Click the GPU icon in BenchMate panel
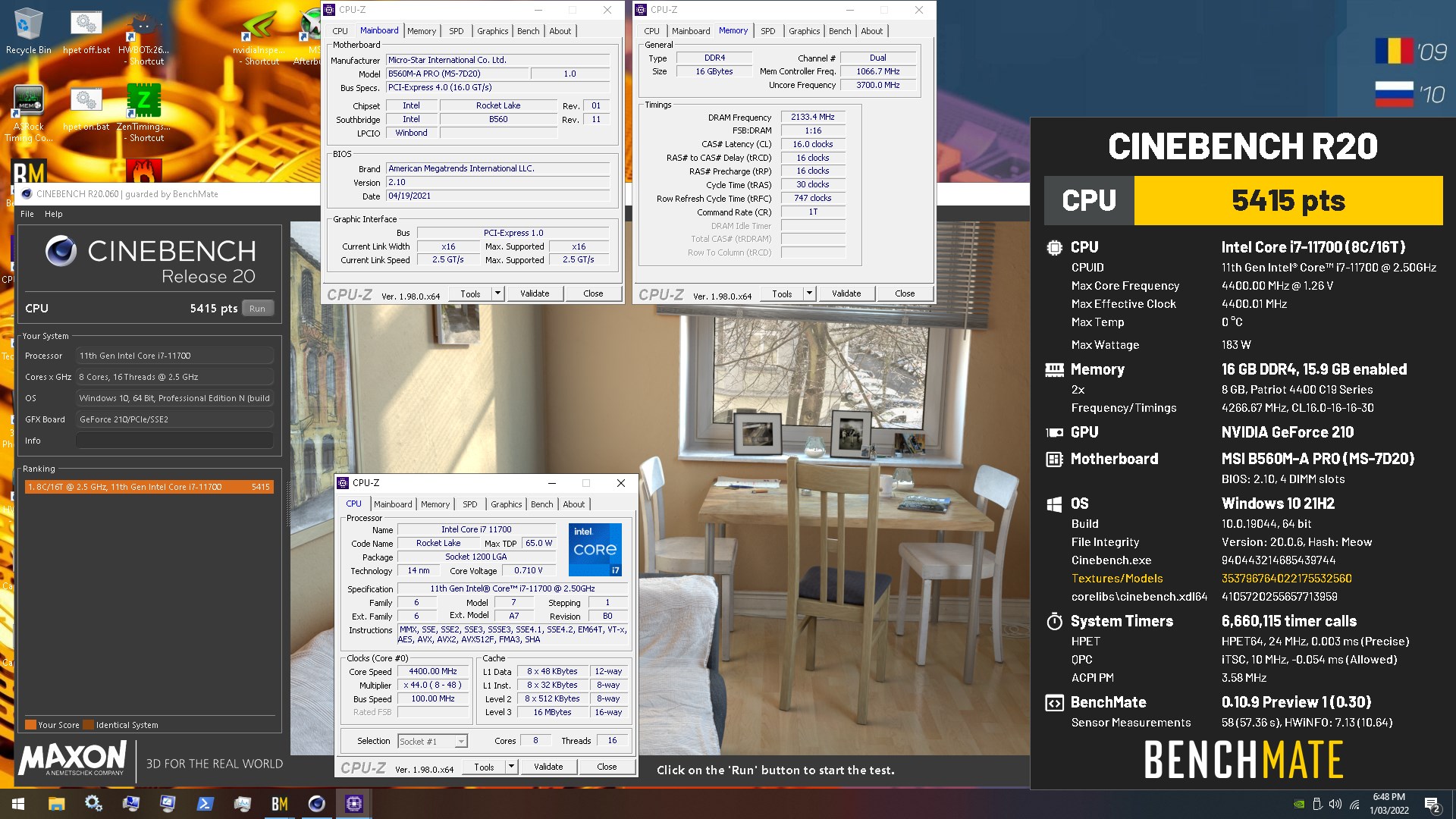Viewport: 1456px width, 819px height. 1054,432
